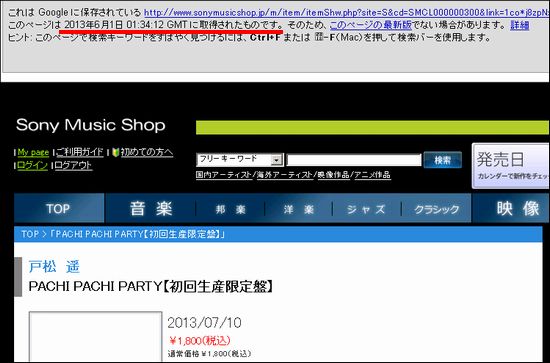Open the 初めての方へ link
Screen dimensions: 550x363
[x=147, y=152]
